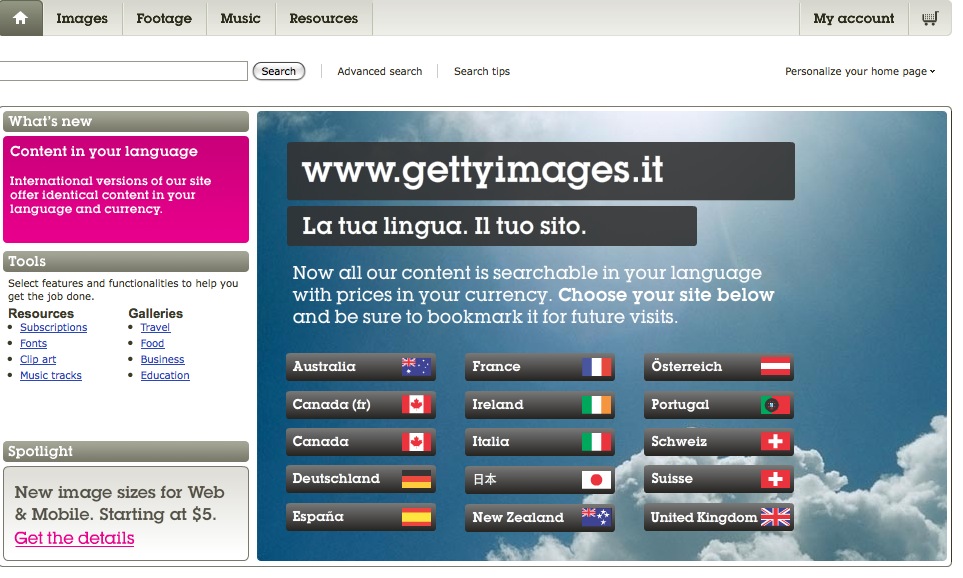Open the Resources menu
This screenshot has height=578, width=963.
324,18
